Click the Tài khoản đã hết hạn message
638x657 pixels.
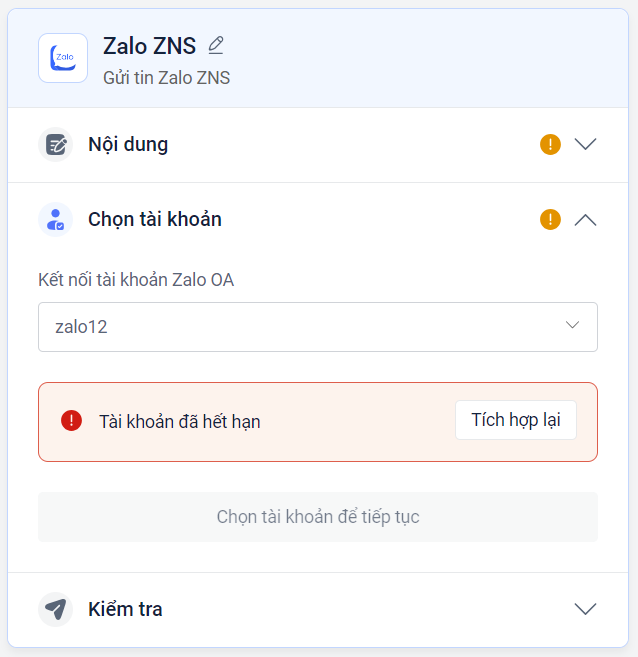coord(180,422)
